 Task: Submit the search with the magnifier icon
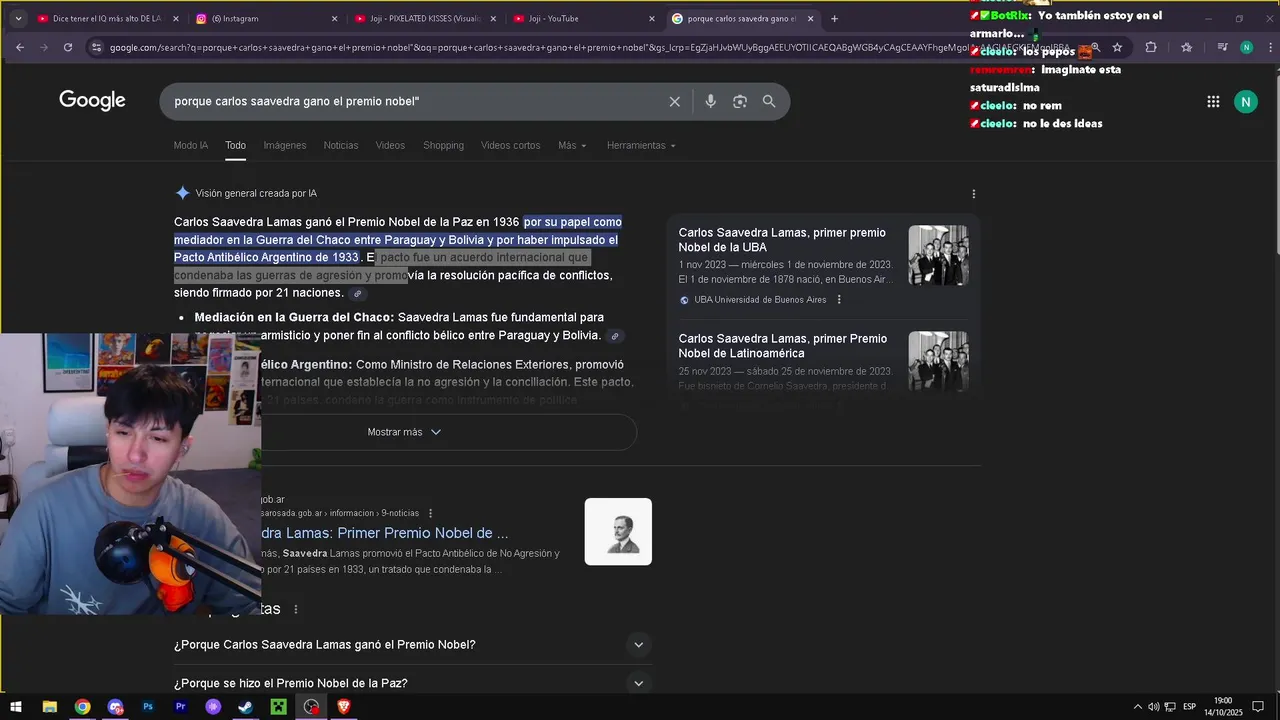coord(769,101)
